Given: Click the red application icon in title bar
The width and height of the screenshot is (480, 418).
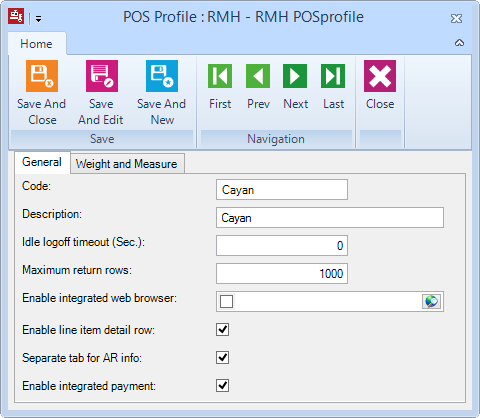Looking at the screenshot, I should tap(16, 16).
